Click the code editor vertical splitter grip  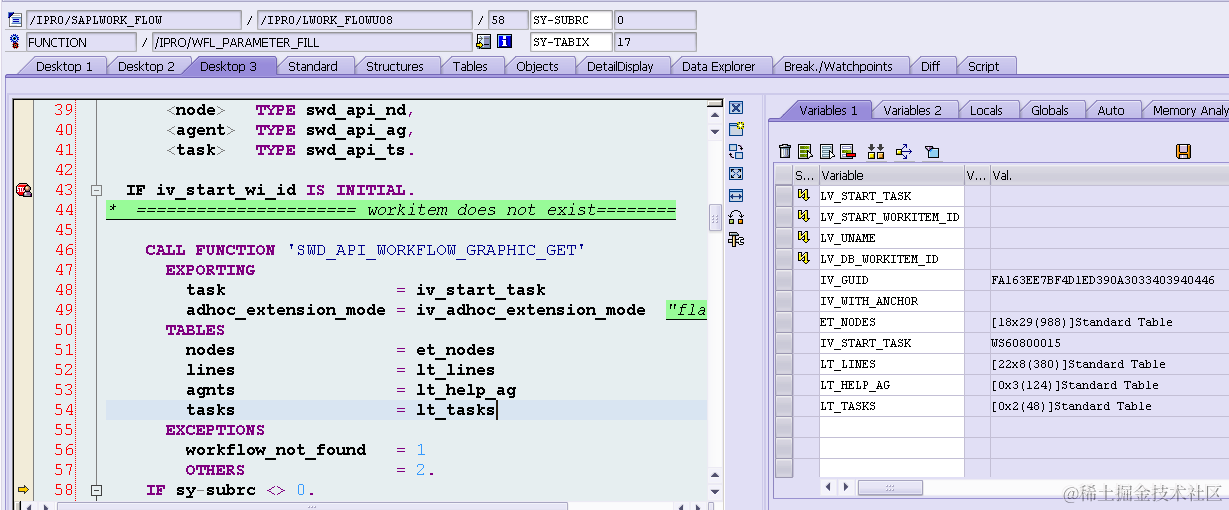tap(714, 217)
